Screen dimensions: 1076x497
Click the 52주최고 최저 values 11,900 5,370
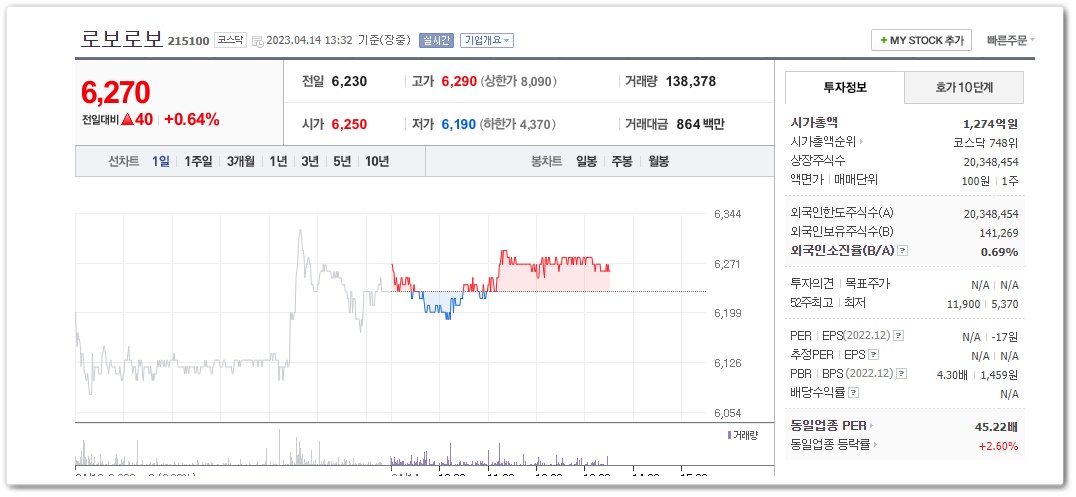(985, 304)
